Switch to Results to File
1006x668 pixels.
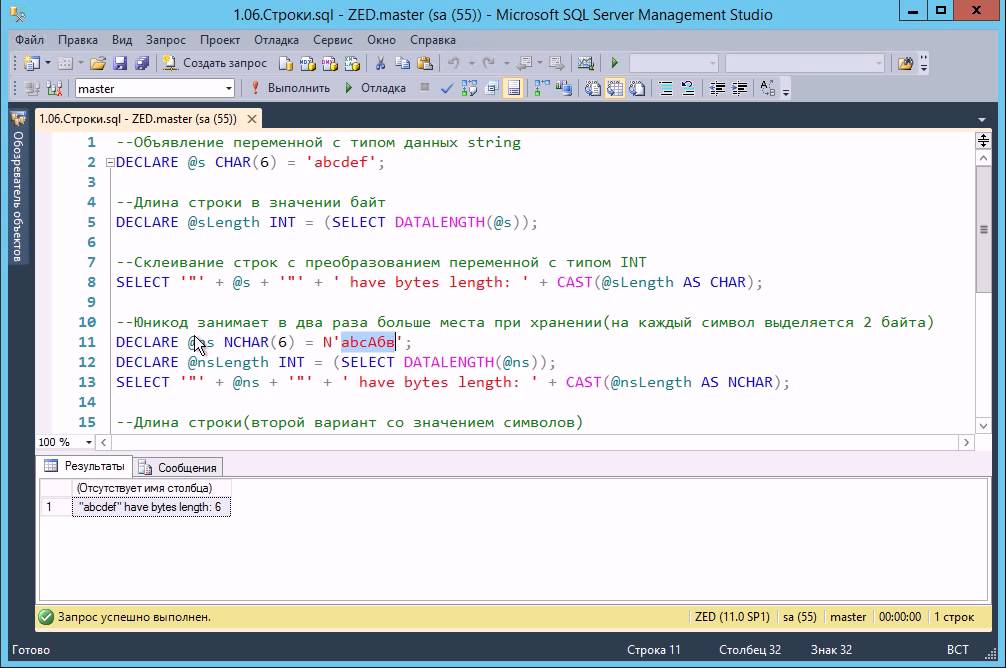click(x=637, y=89)
